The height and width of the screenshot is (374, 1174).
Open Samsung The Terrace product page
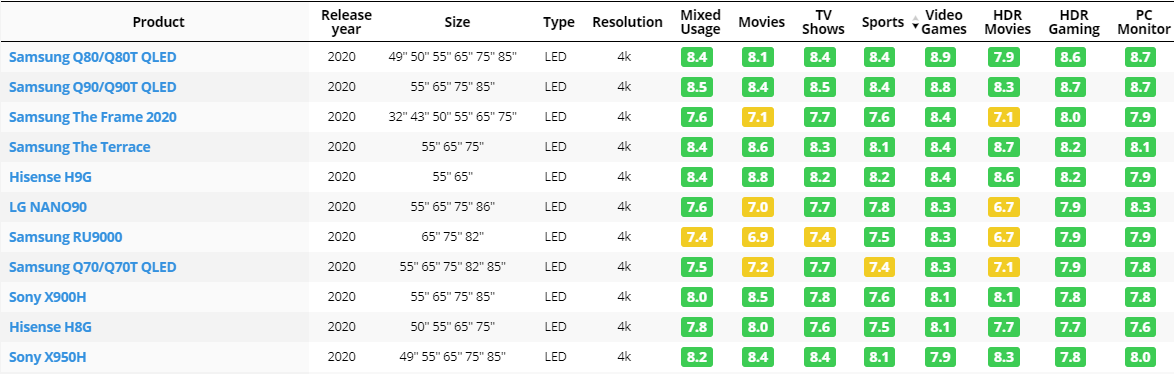(79, 147)
